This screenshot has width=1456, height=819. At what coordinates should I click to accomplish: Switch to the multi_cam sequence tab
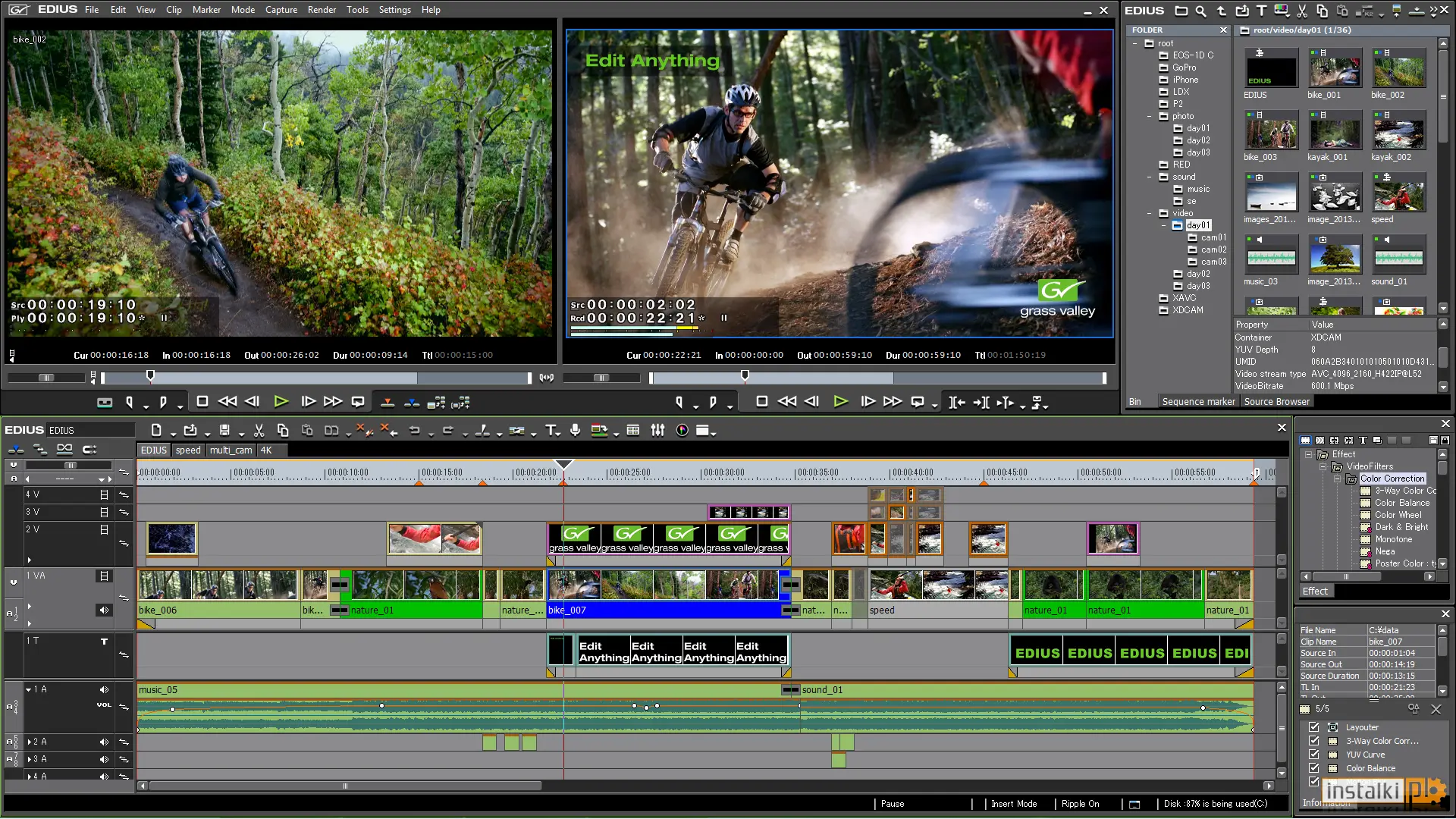[231, 450]
